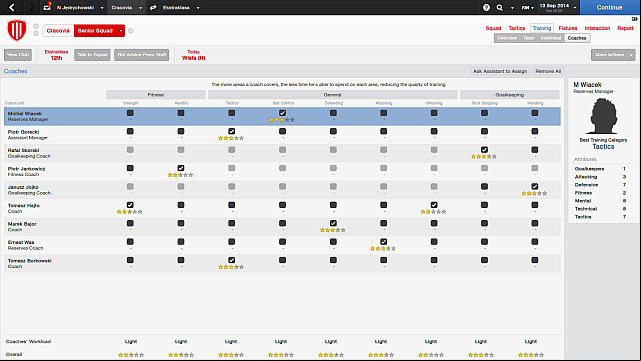The image size is (641, 361).
Task: Uncheck Piotr Jankowicz's Aerobic assignment
Action: tap(181, 168)
